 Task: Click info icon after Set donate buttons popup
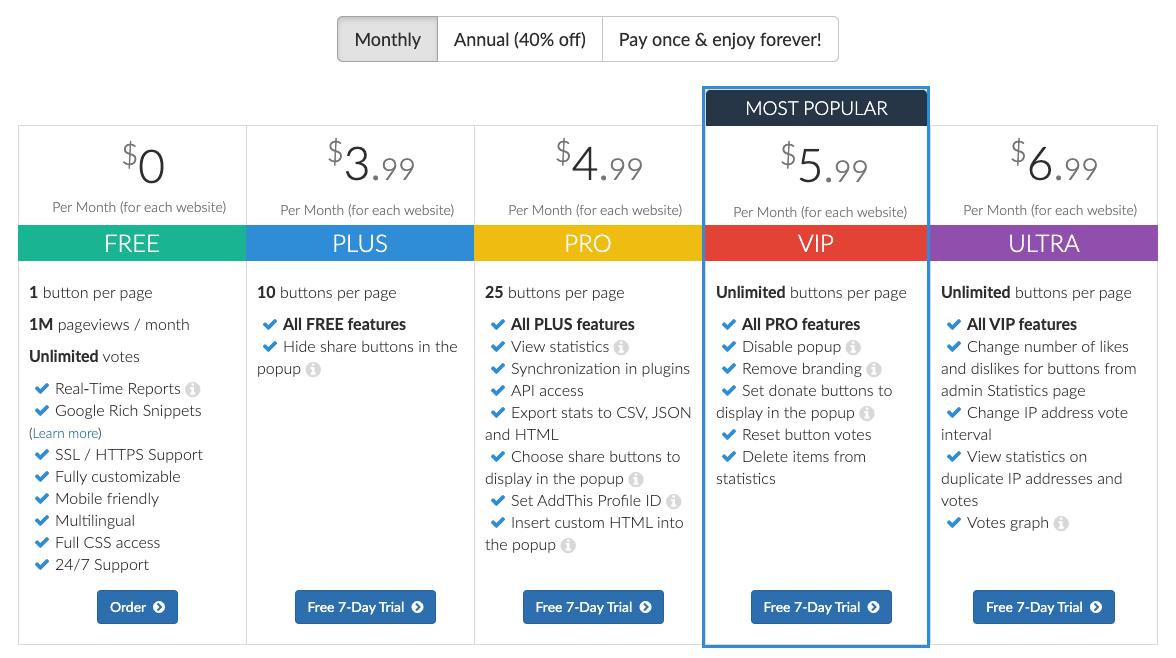click(866, 413)
